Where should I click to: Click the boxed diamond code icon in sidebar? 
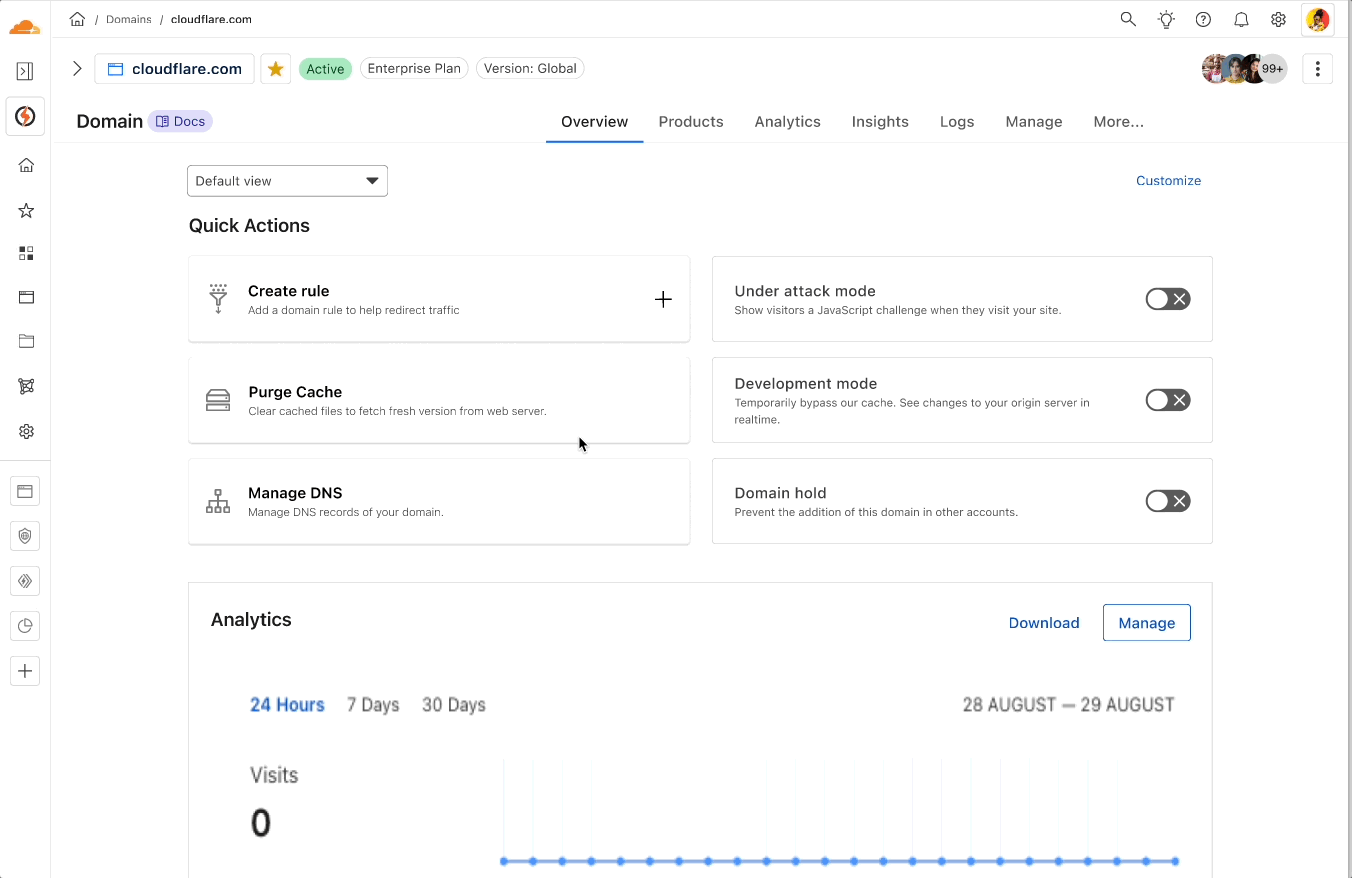point(25,581)
